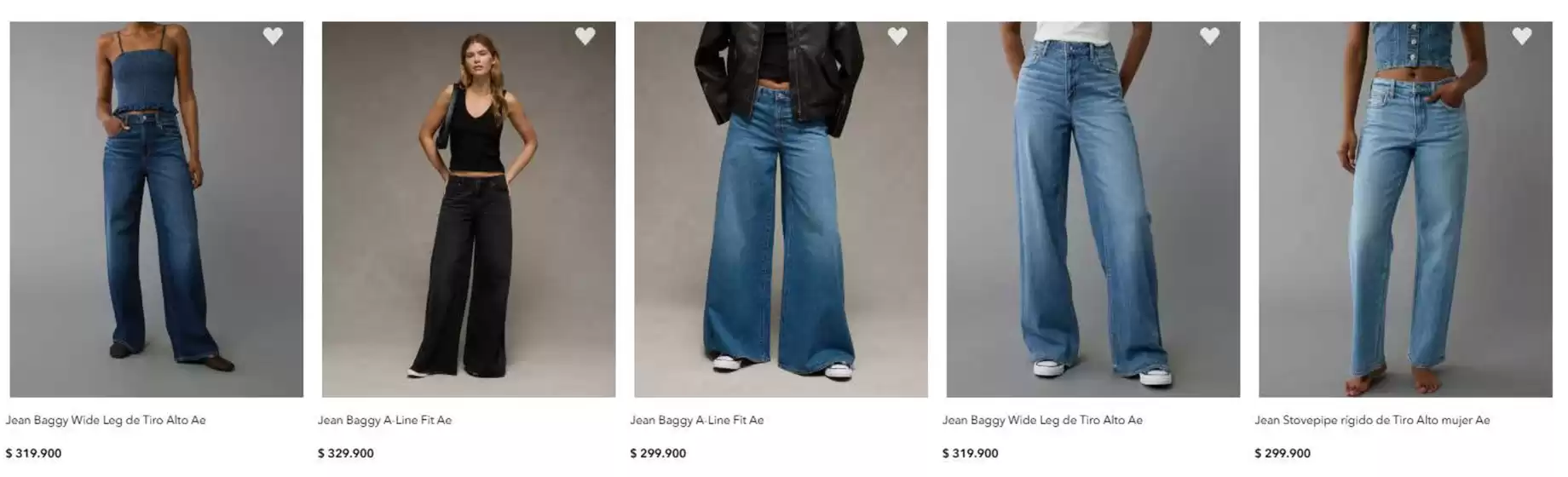Open image of blue A-Line jean with jacket
Screen dimensions: 1568x477
pos(781,210)
